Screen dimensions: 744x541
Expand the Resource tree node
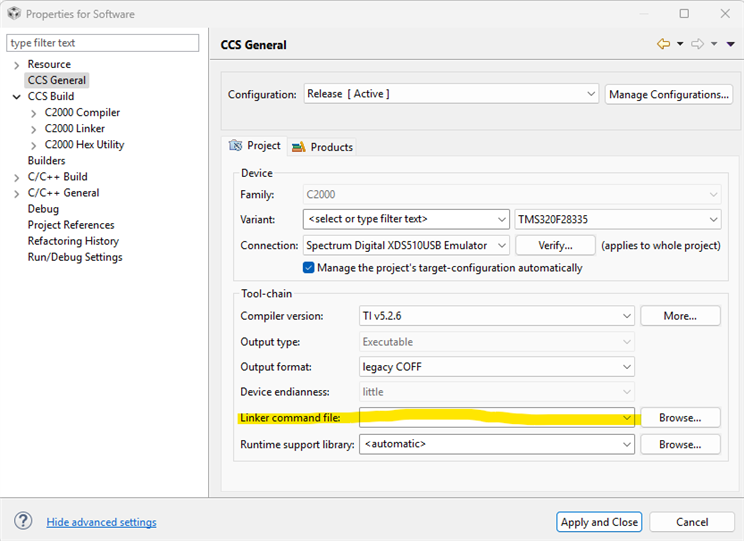coord(17,65)
